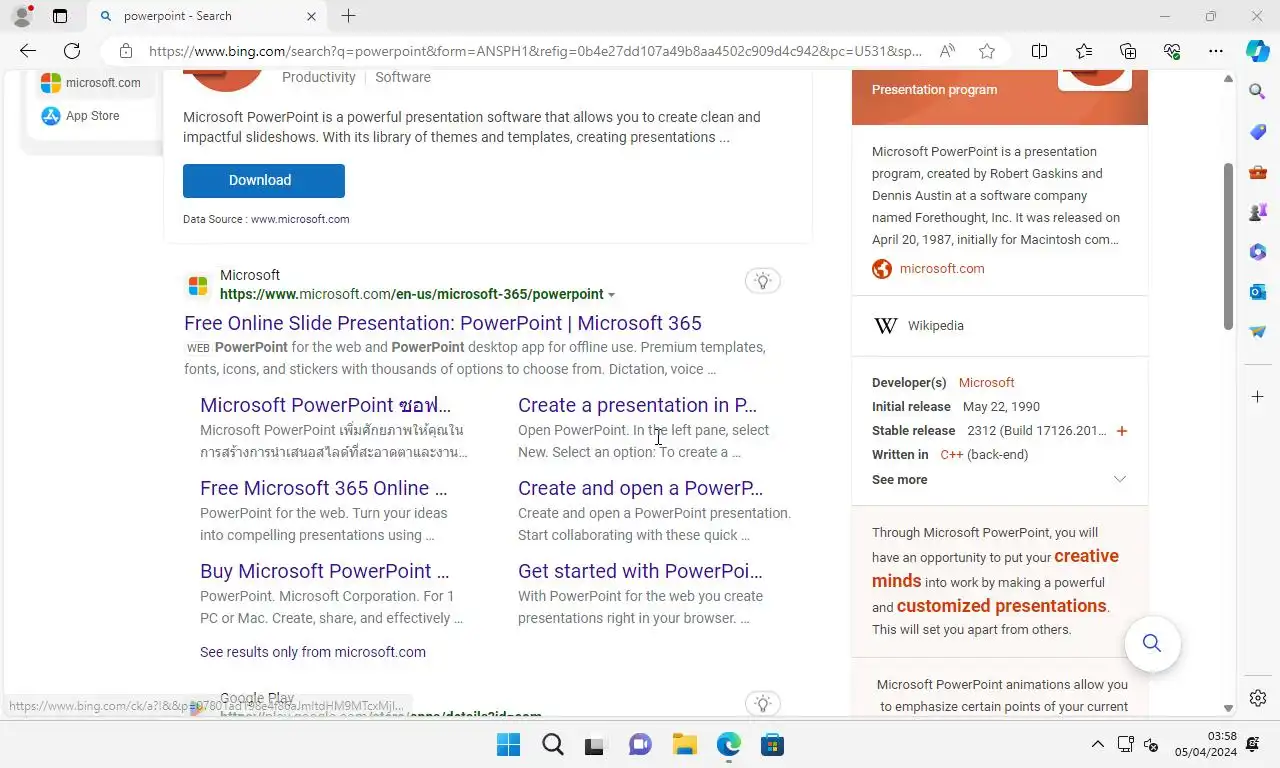
Task: Click 'See results only from microsoft.com'
Action: point(313,652)
